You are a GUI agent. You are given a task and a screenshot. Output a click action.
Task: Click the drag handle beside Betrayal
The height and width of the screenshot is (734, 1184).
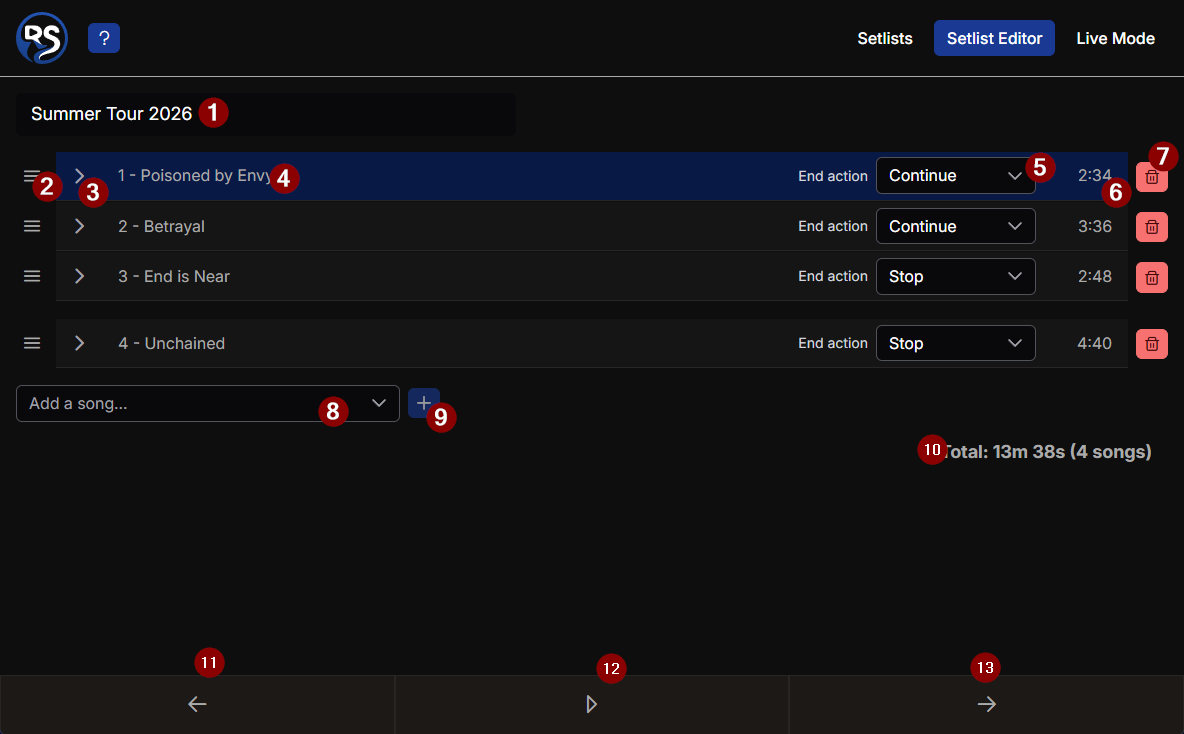pyautogui.click(x=32, y=226)
